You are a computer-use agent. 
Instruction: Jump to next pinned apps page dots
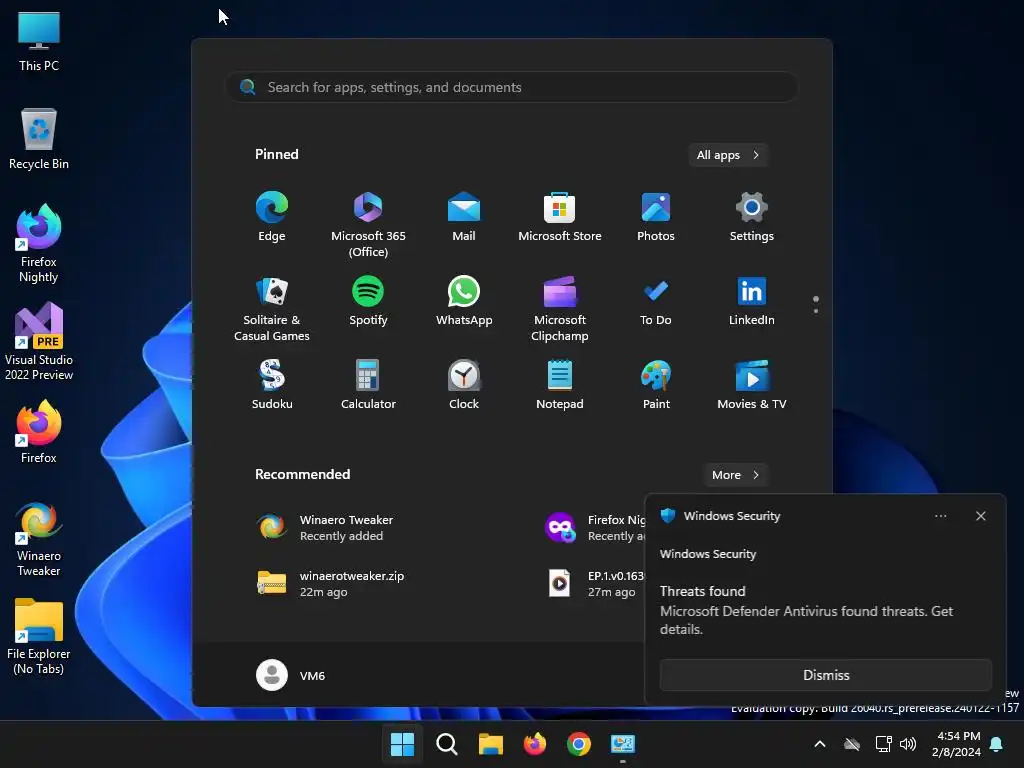coord(816,311)
